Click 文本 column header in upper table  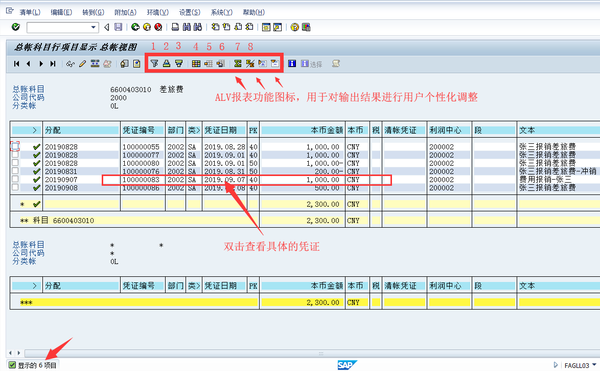pos(558,130)
